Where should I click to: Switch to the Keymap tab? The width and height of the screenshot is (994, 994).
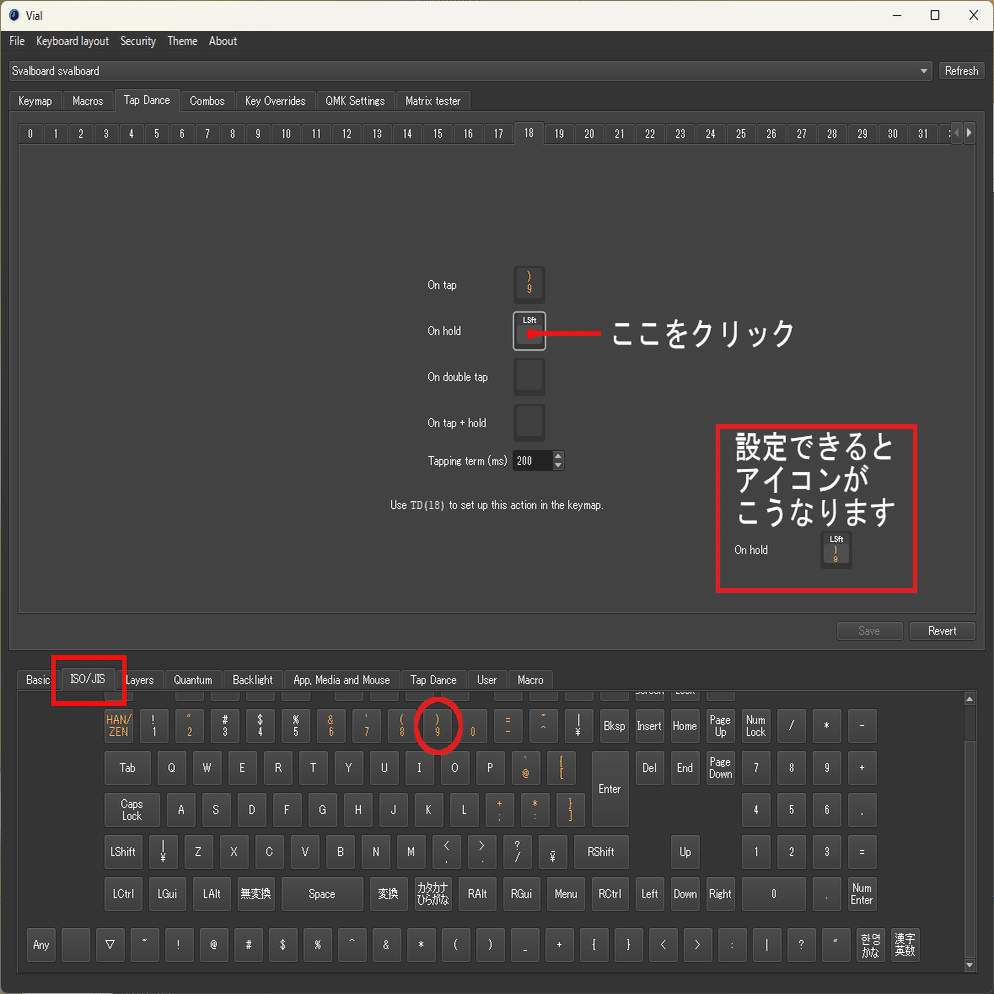click(35, 101)
